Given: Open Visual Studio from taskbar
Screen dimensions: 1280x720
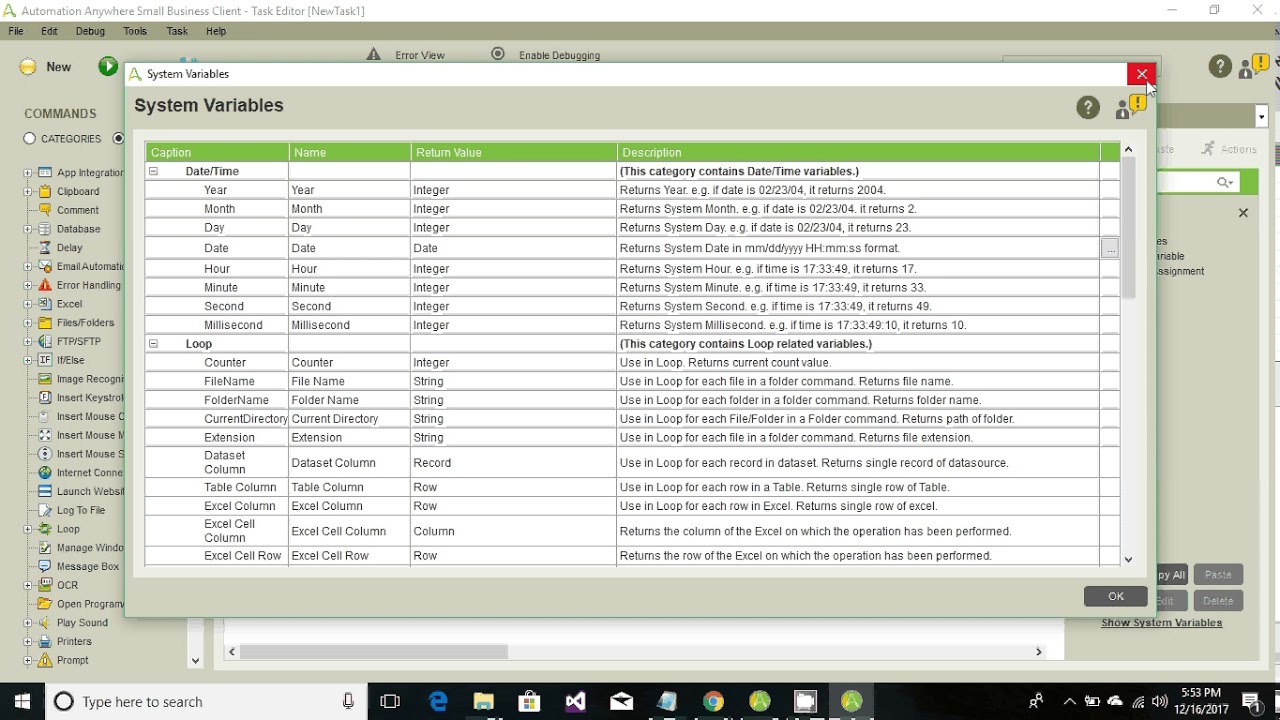Looking at the screenshot, I should click(x=575, y=701).
